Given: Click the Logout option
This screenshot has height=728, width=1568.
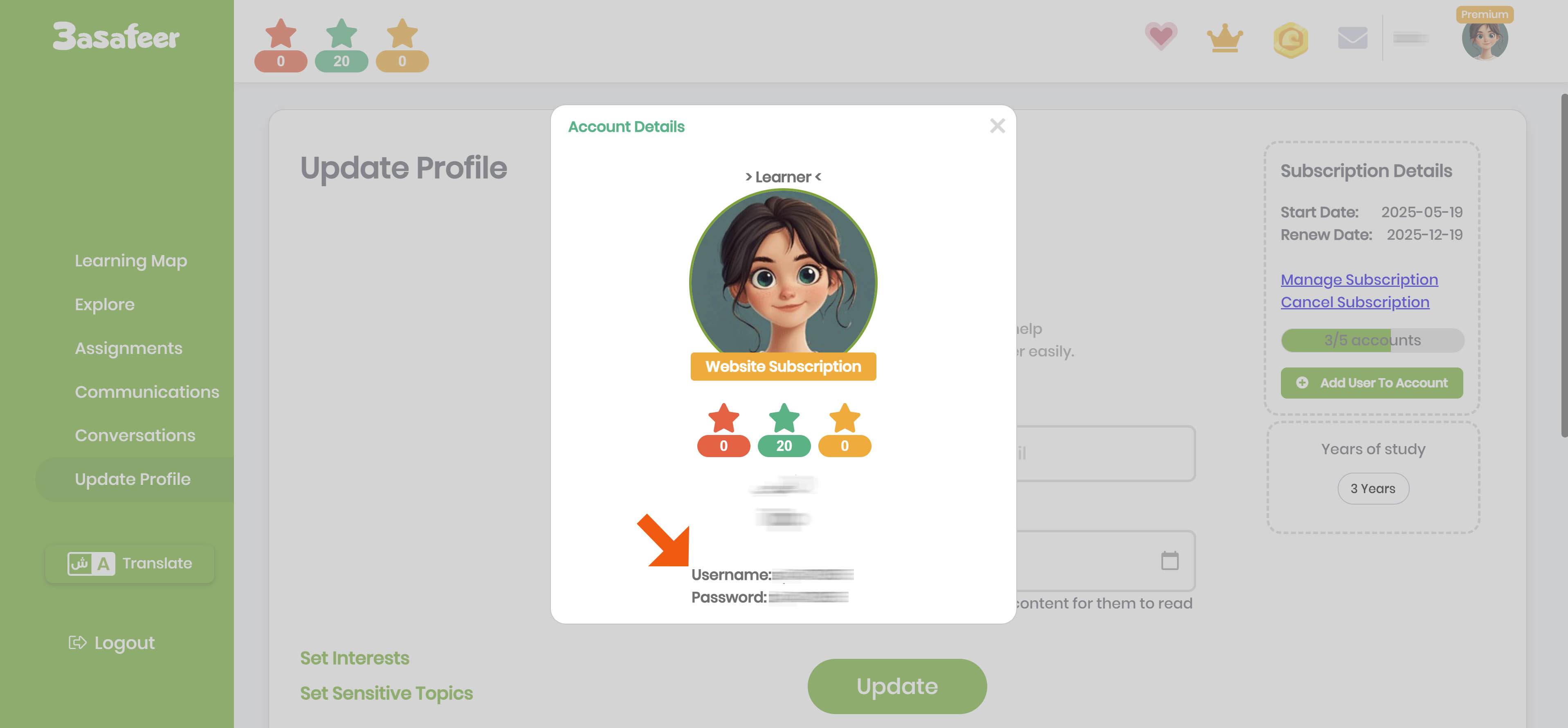Looking at the screenshot, I should coord(112,643).
